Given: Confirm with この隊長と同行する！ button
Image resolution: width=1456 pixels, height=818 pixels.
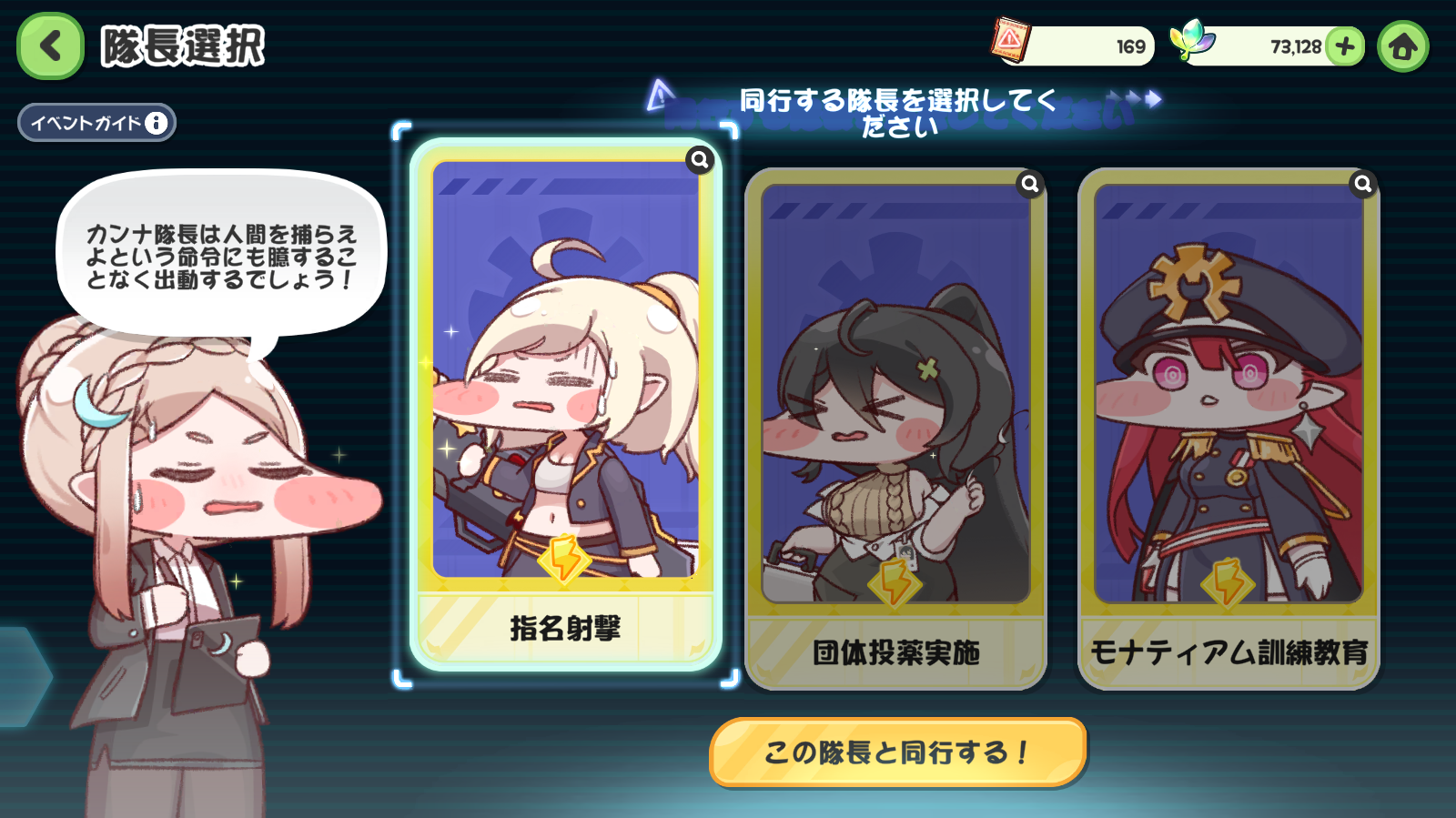Looking at the screenshot, I should pos(897,752).
